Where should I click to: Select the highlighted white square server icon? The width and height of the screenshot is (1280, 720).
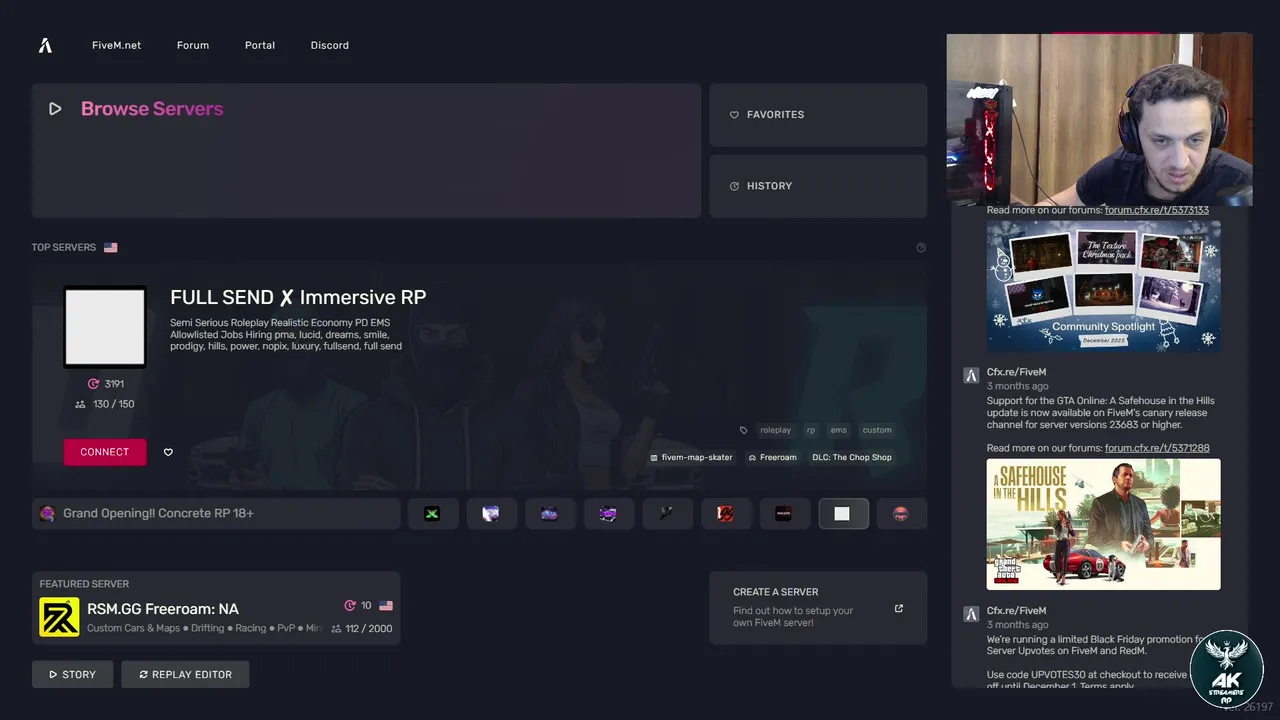(x=843, y=513)
